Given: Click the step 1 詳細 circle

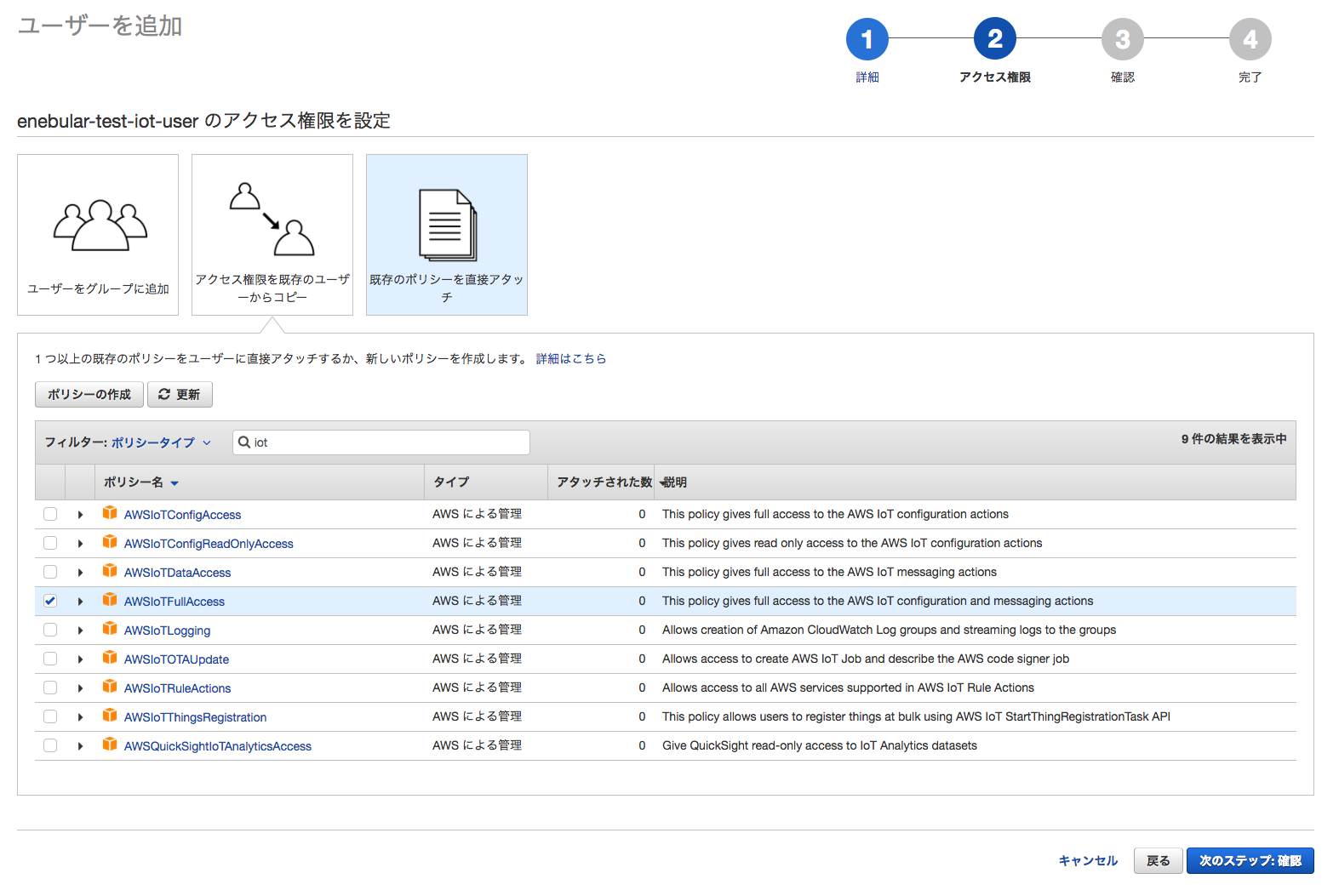Looking at the screenshot, I should click(867, 40).
